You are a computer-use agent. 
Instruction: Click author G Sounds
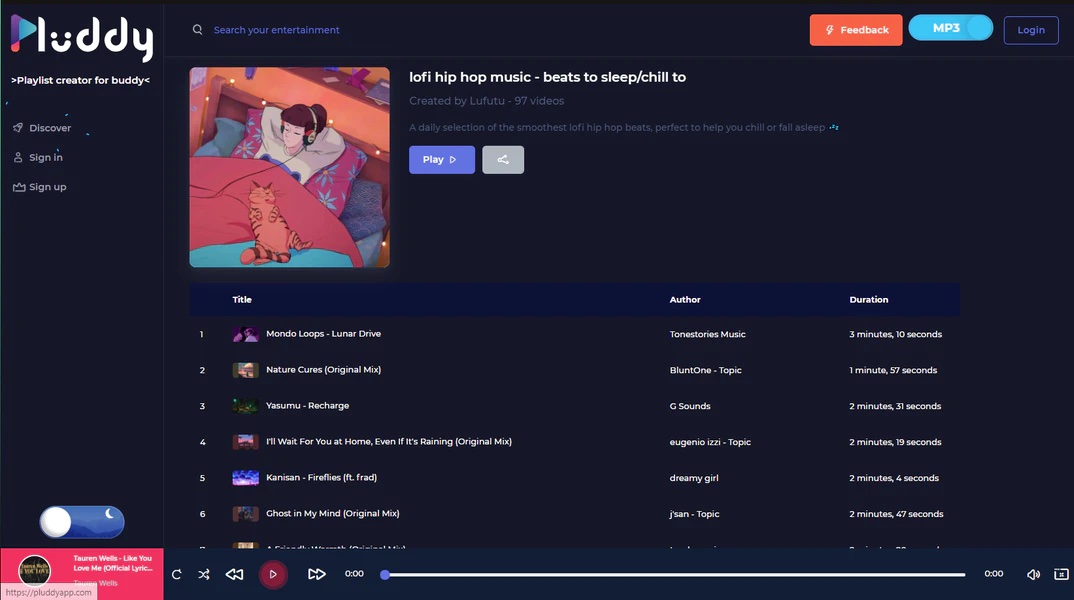click(x=690, y=406)
